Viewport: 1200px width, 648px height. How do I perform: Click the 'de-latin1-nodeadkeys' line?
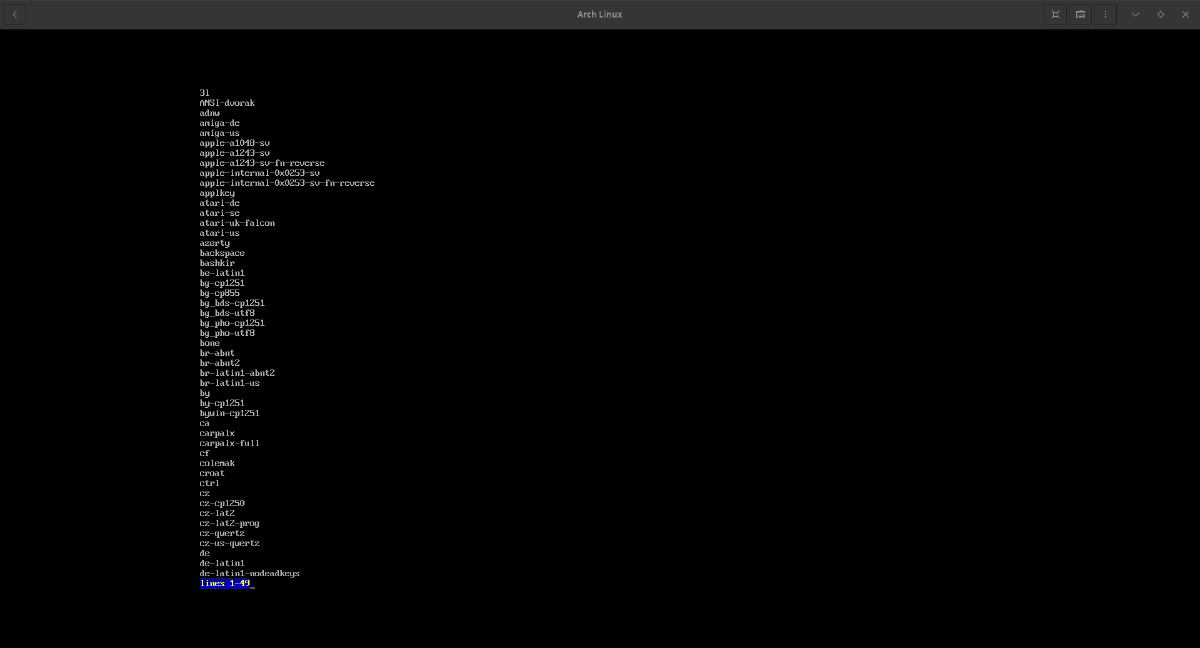[x=249, y=573]
